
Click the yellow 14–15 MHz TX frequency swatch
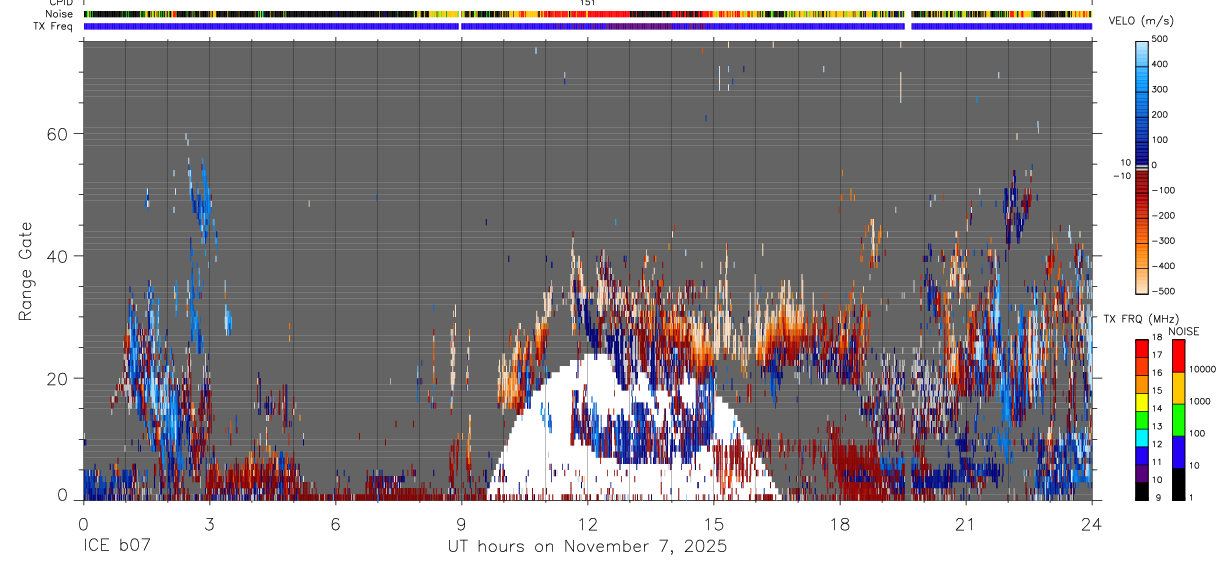pyautogui.click(x=1142, y=402)
